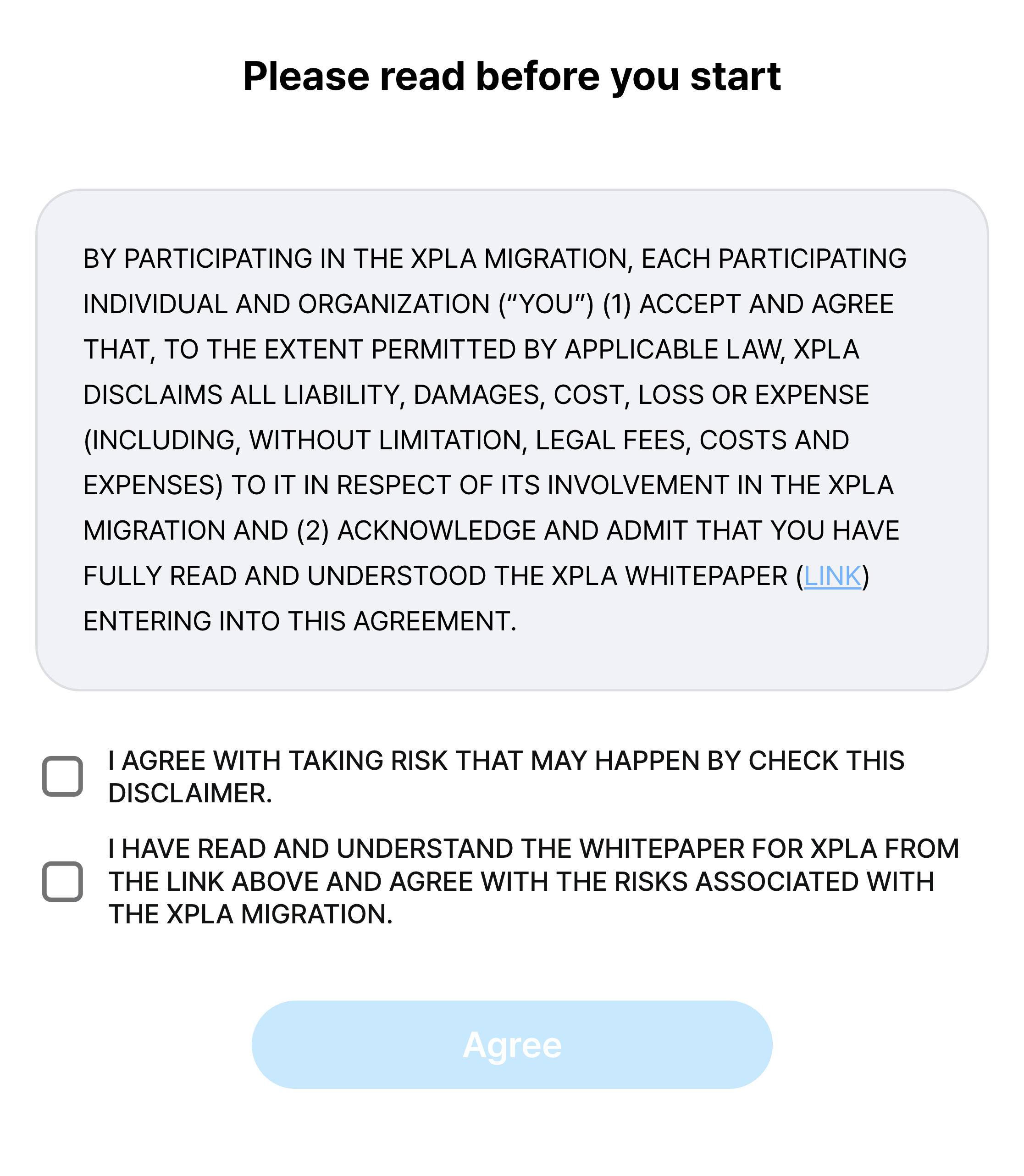Click the blank bottom padding of the disclaimer box

511,663
